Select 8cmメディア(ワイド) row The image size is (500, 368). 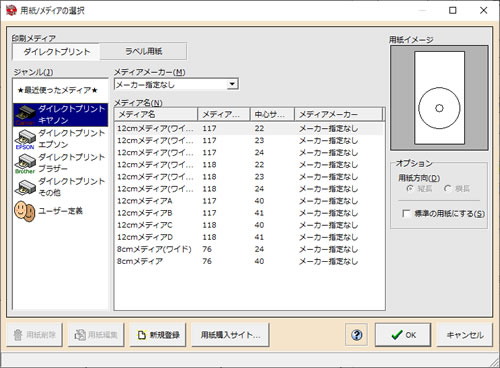click(x=249, y=249)
